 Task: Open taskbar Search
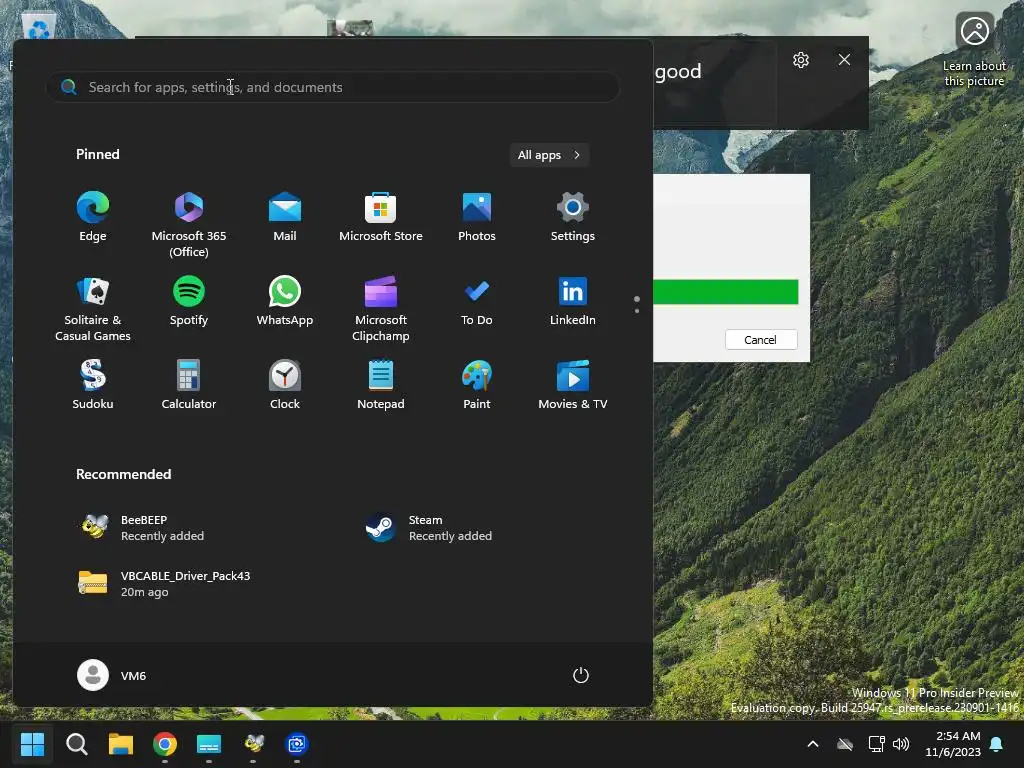tap(76, 744)
